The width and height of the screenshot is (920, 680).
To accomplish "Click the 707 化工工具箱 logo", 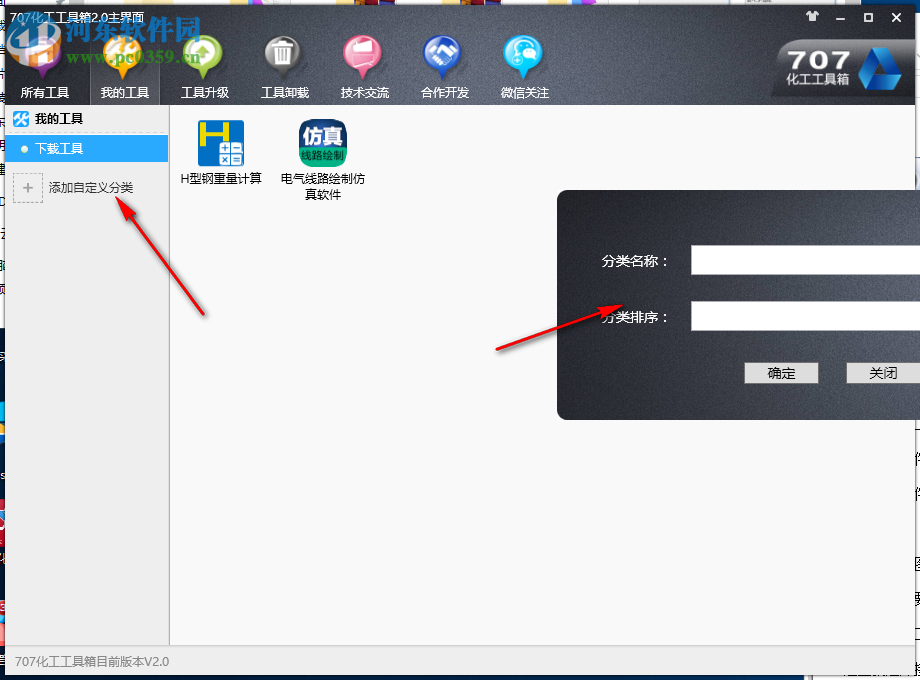I will click(843, 68).
